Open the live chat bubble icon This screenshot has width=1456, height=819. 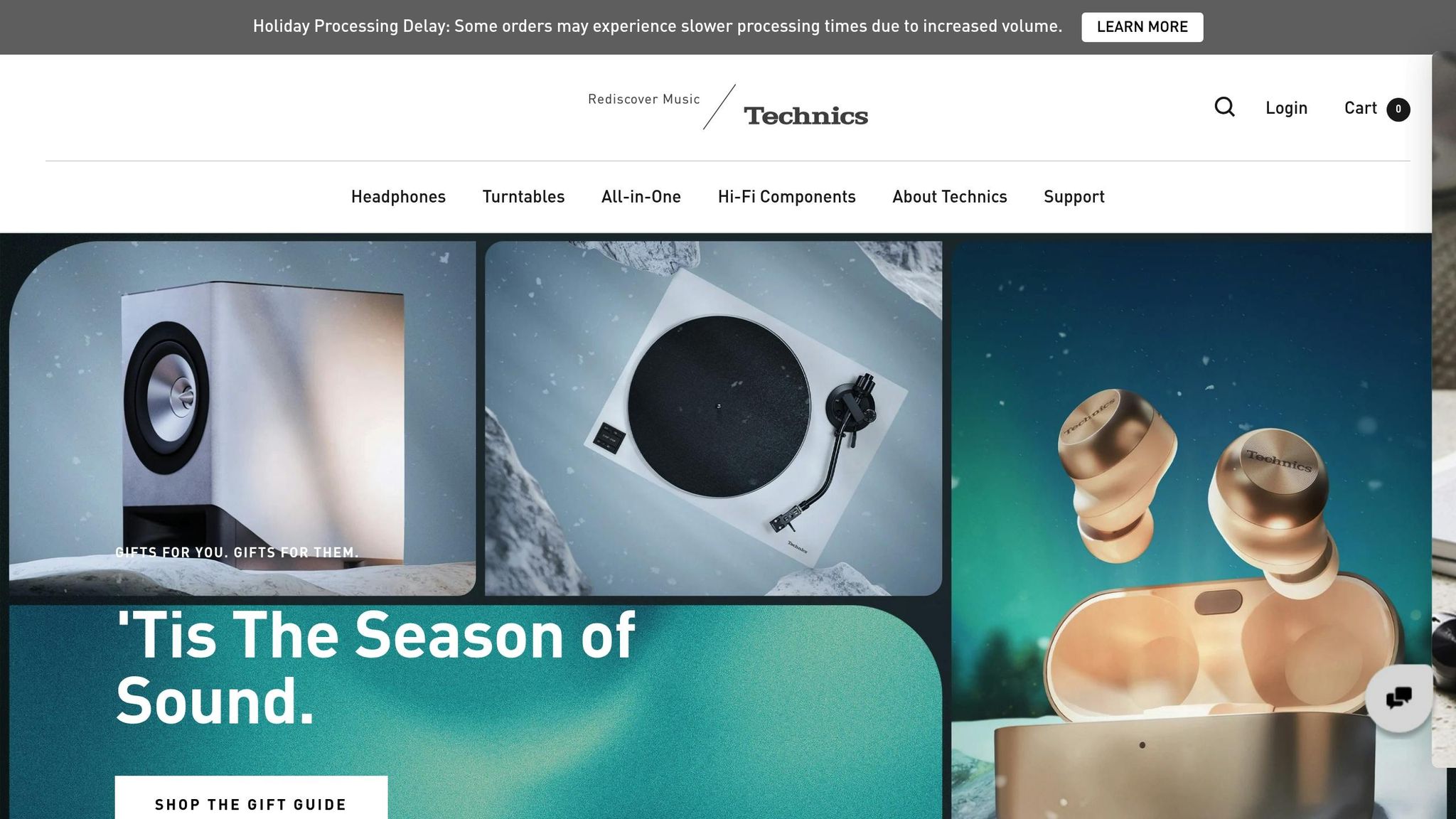pos(1398,697)
